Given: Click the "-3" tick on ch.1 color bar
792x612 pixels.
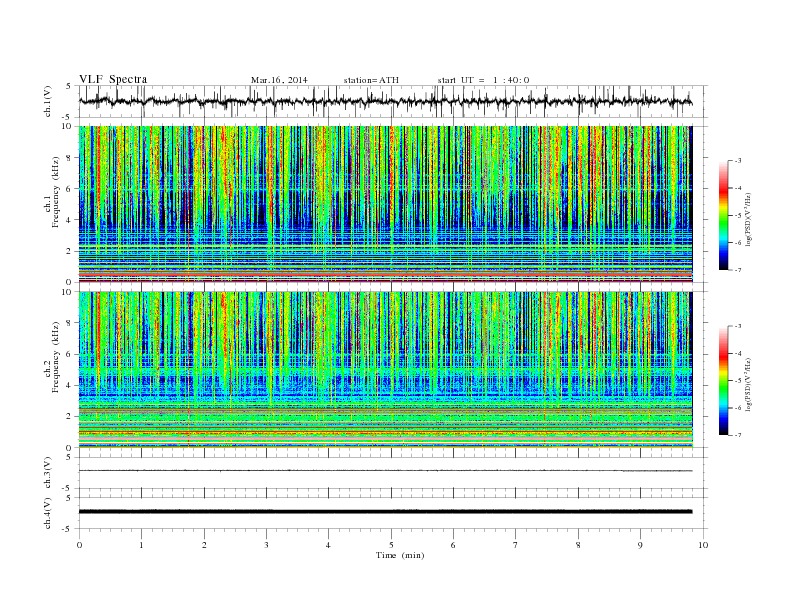Looking at the screenshot, I should pyautogui.click(x=737, y=161).
